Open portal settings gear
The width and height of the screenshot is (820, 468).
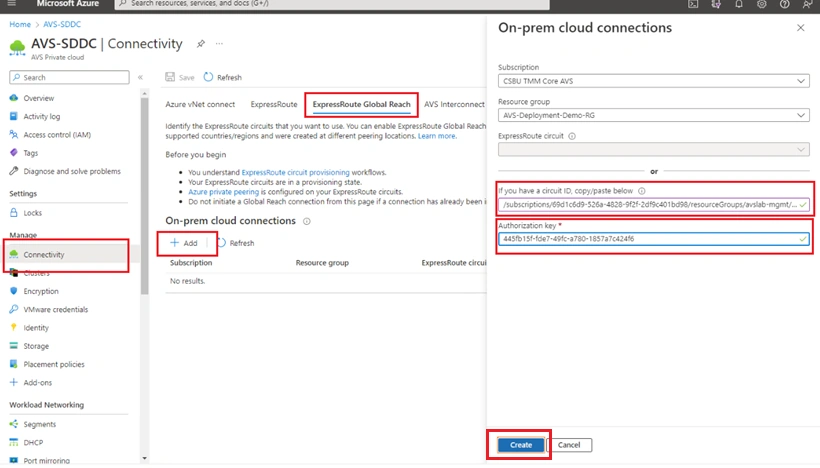(761, 4)
